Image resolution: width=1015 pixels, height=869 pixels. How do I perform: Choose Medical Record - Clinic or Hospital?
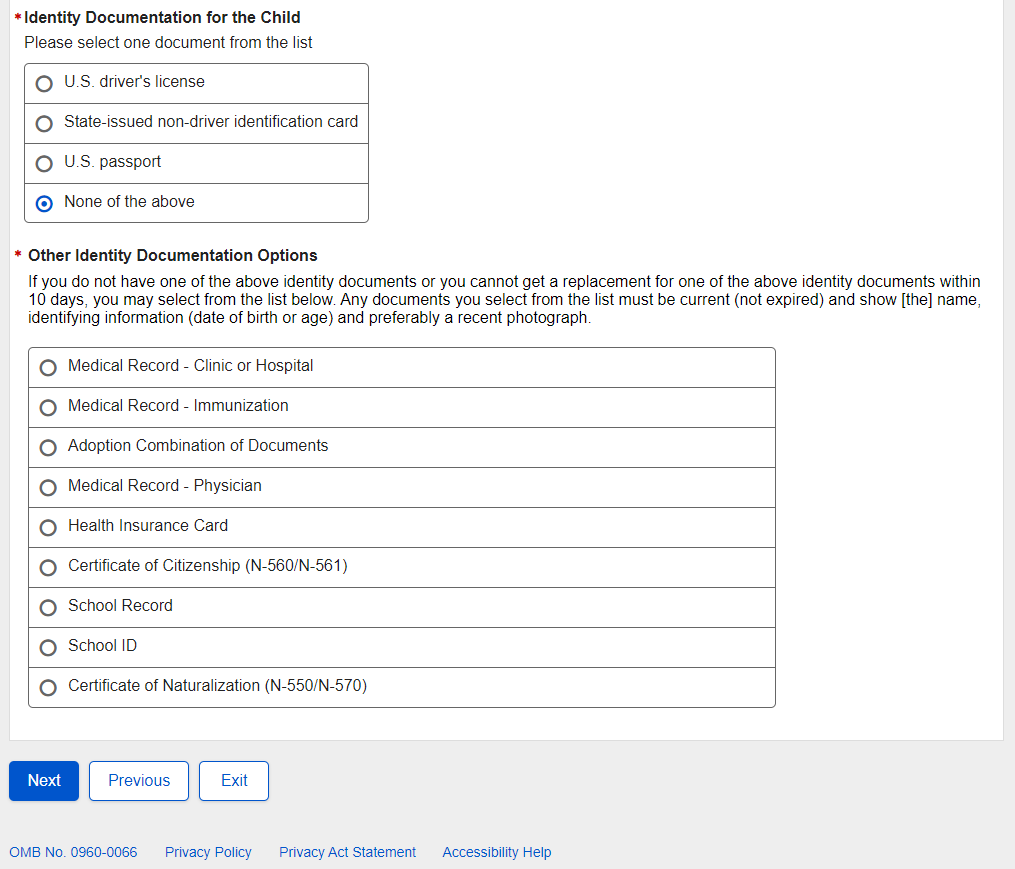48,368
